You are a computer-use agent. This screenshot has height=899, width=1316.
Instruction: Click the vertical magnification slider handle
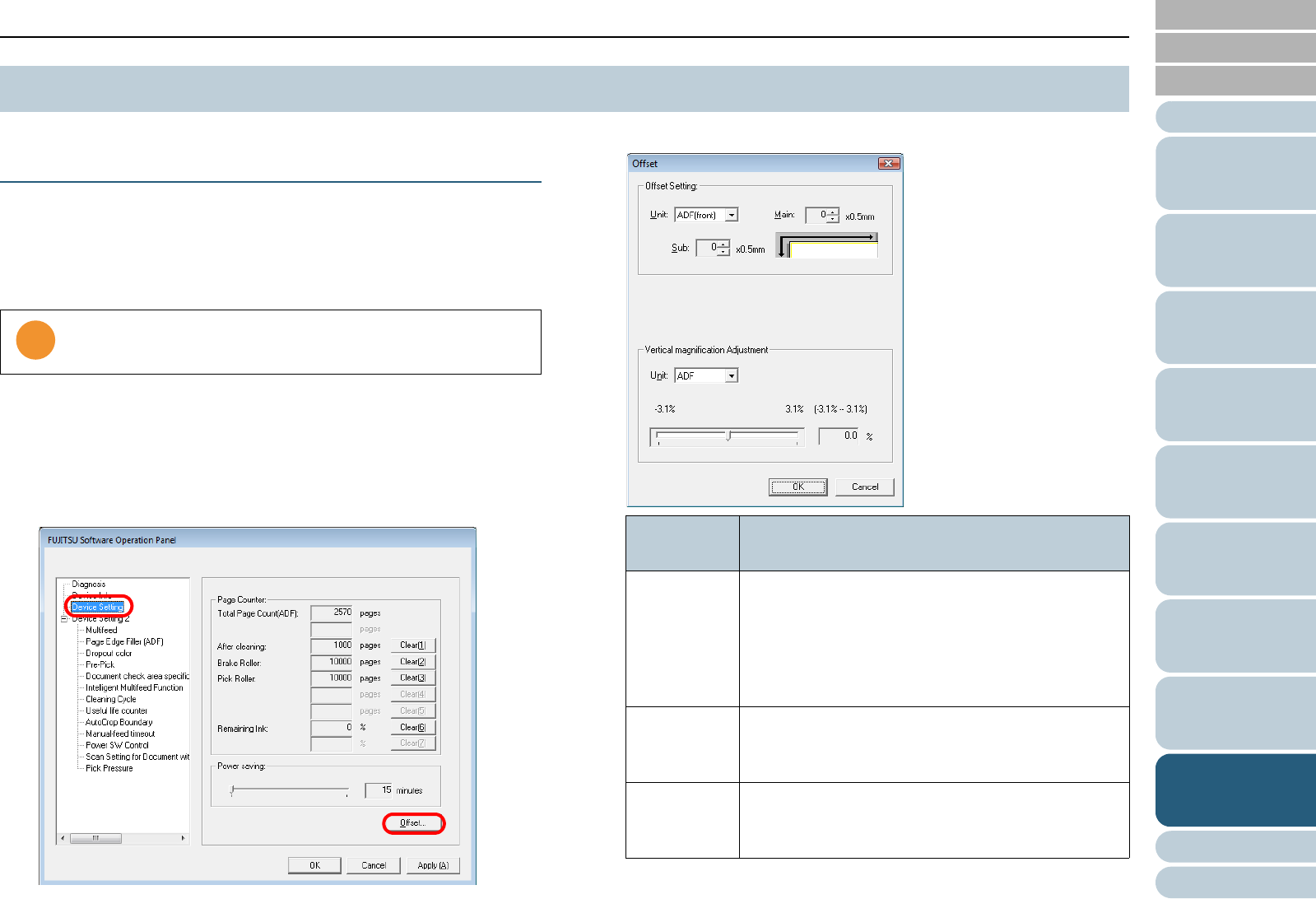point(728,436)
